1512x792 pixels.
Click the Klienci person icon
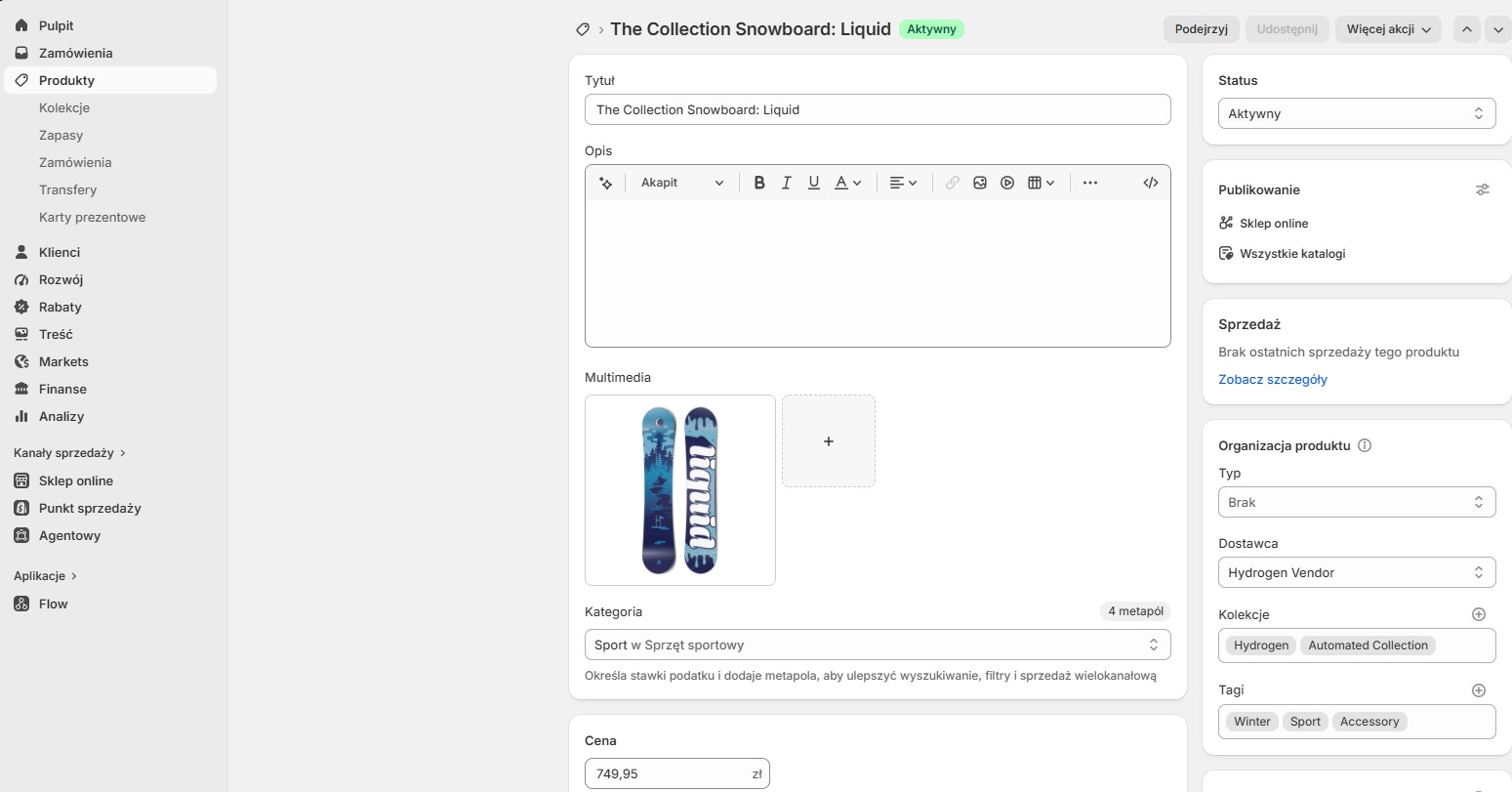tap(21, 252)
